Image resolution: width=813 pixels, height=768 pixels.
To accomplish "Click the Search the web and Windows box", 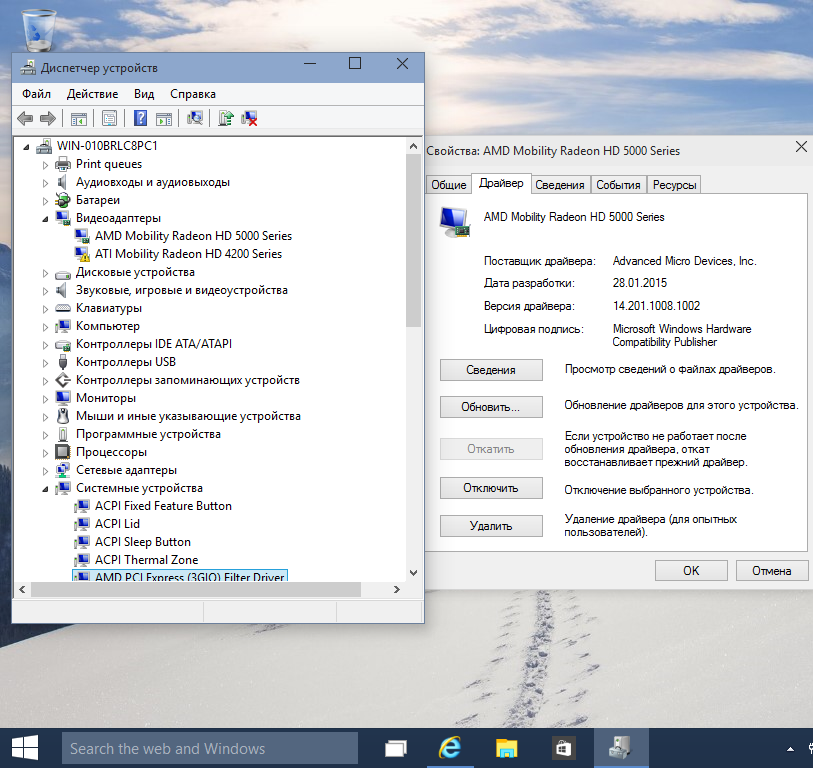I will pos(210,748).
